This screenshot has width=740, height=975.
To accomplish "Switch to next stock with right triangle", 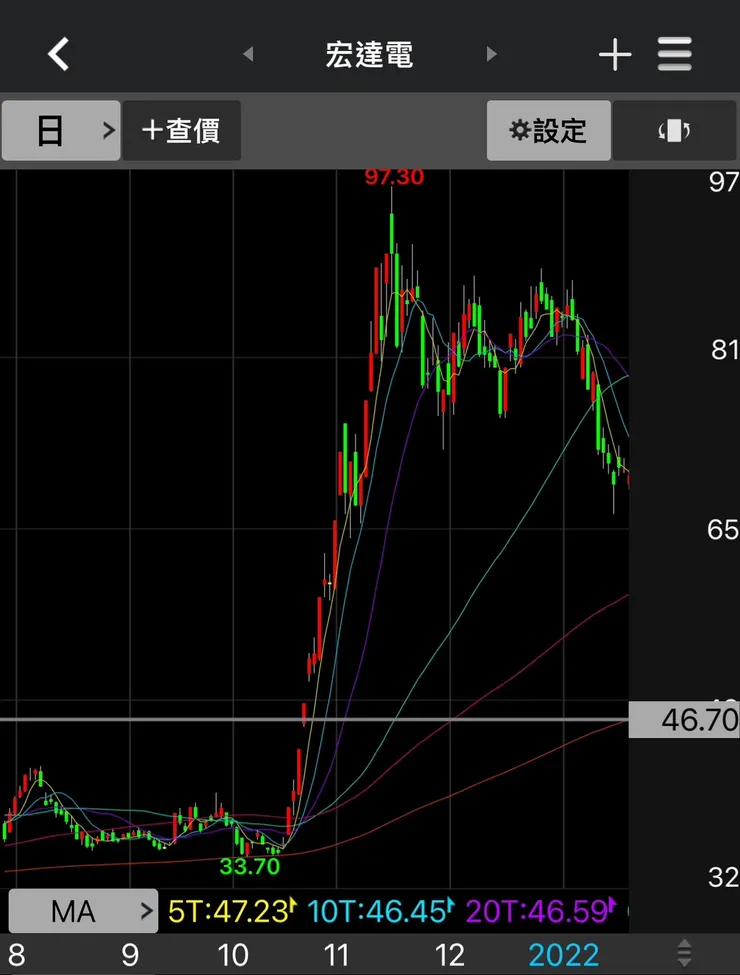I will coord(491,54).
